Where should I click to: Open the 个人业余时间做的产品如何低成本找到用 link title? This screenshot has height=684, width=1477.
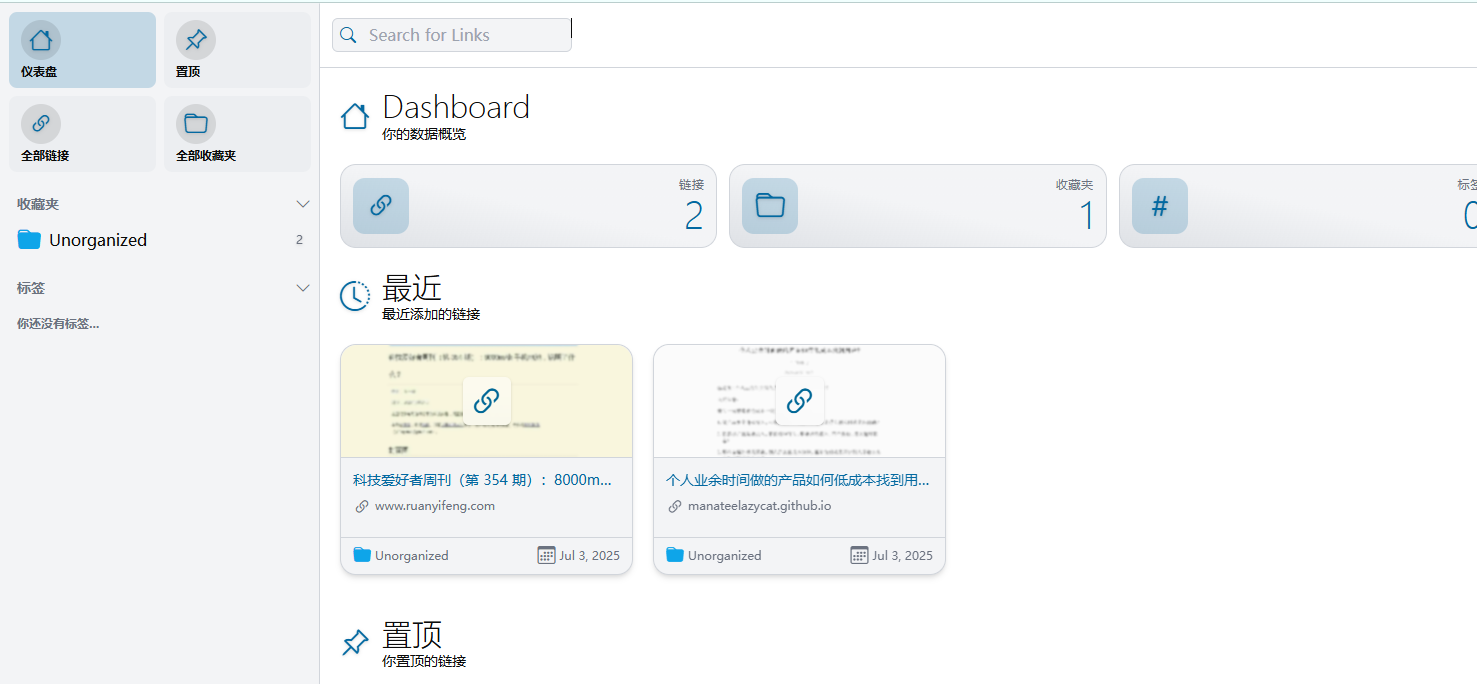click(798, 480)
